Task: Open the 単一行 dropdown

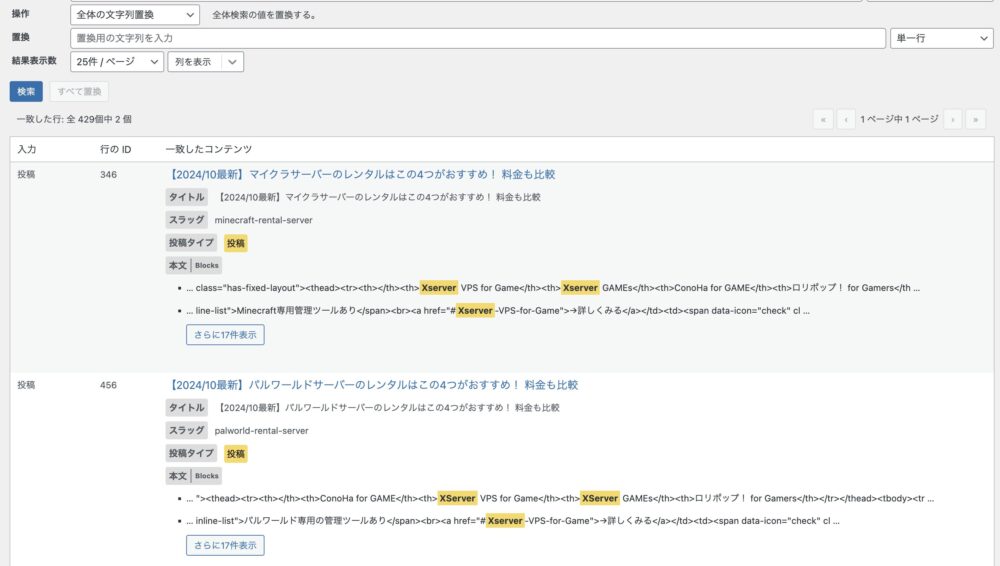Action: (x=941, y=38)
